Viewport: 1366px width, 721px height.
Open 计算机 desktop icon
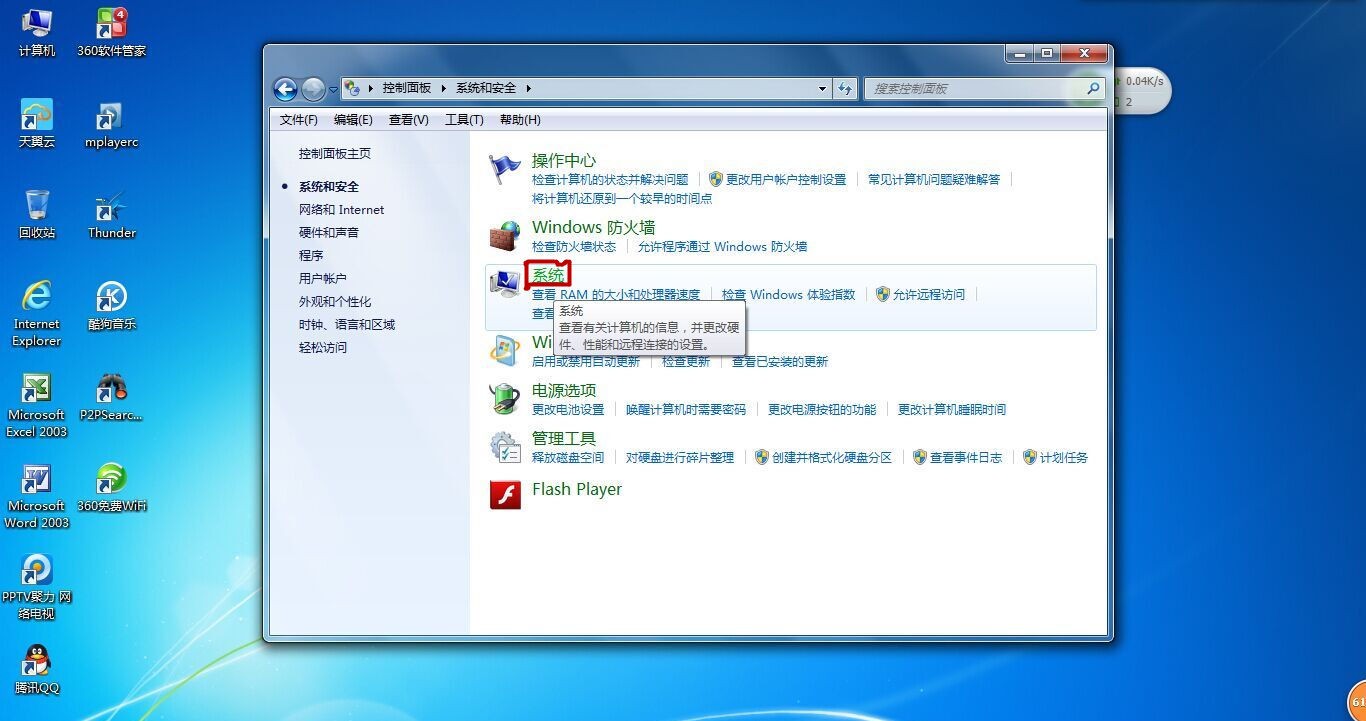(37, 32)
